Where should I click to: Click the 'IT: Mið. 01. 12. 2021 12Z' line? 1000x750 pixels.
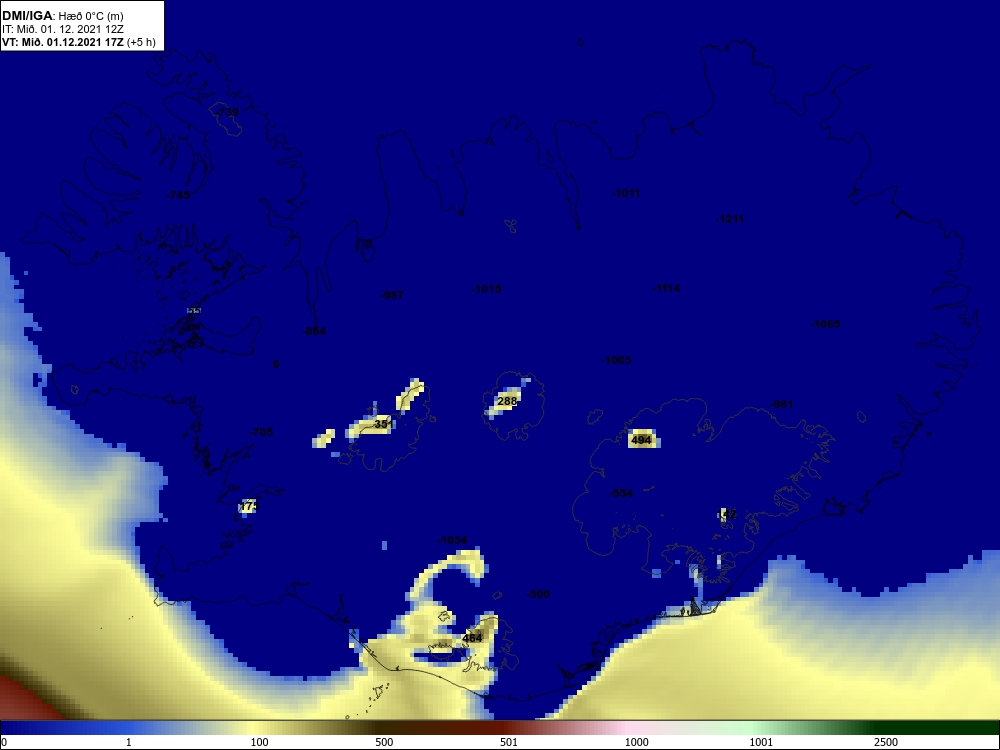point(62,29)
